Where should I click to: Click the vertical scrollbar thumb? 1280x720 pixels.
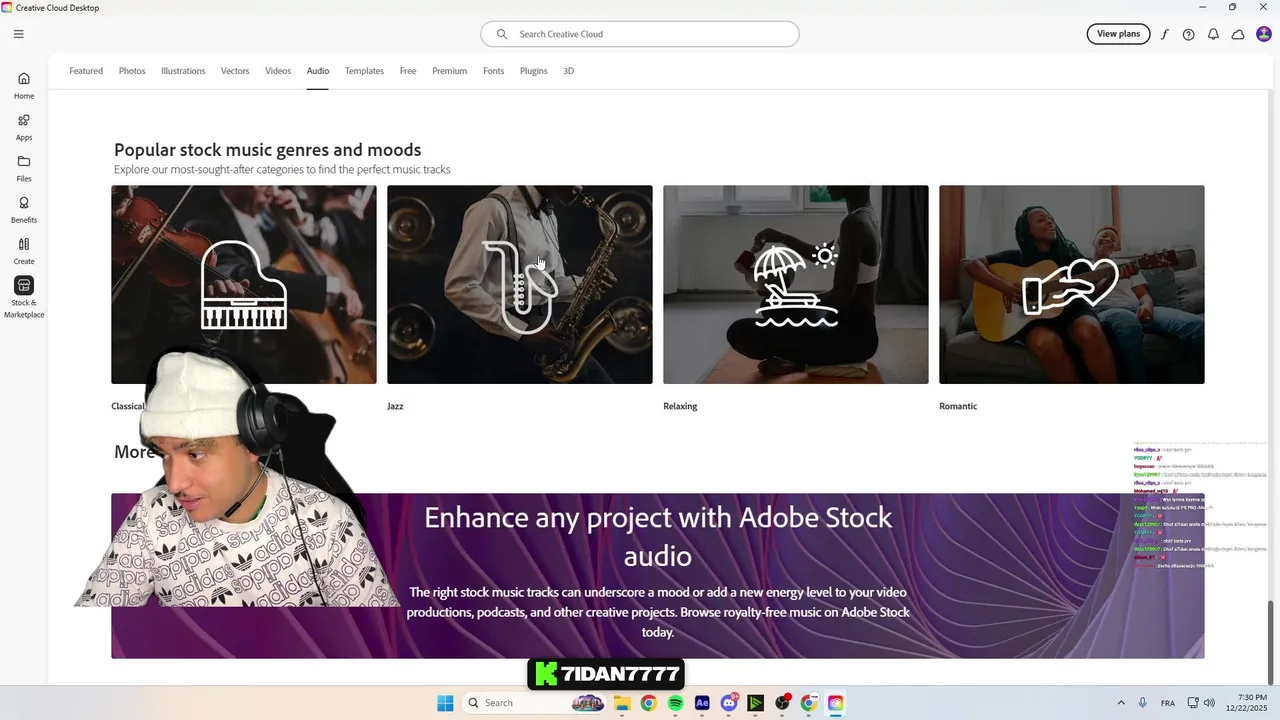1272,641
